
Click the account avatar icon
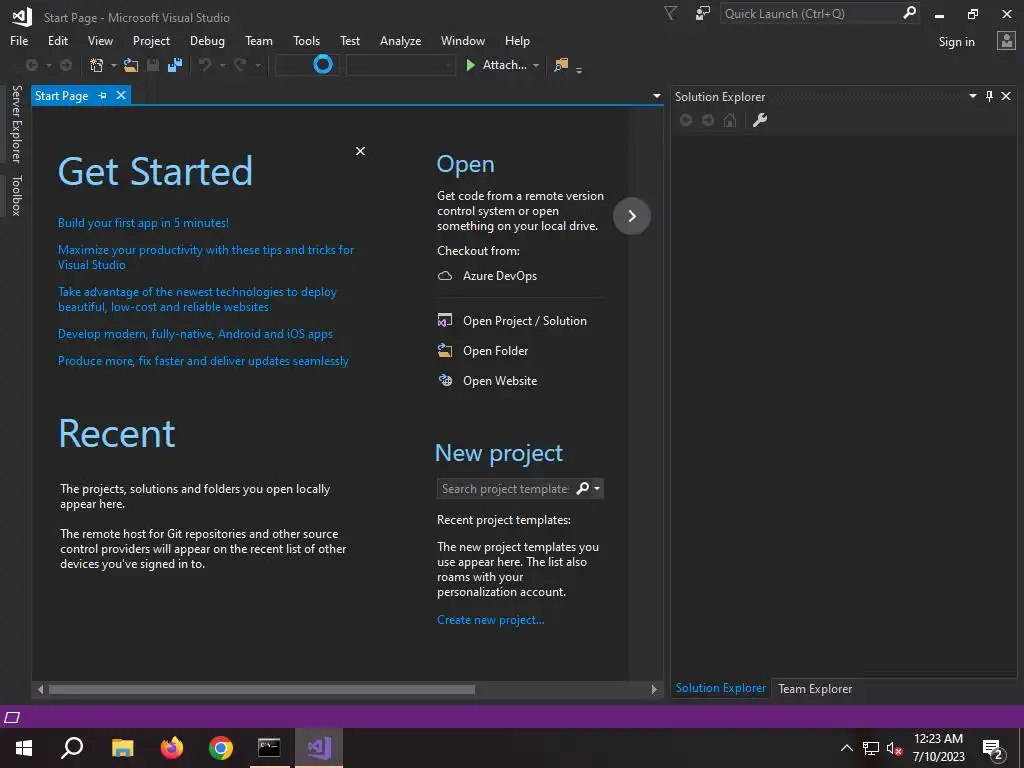coord(1006,41)
